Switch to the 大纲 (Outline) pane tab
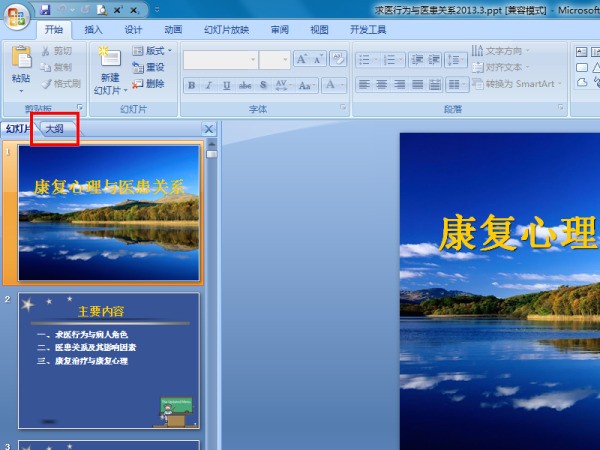Image resolution: width=600 pixels, height=450 pixels. [54, 129]
